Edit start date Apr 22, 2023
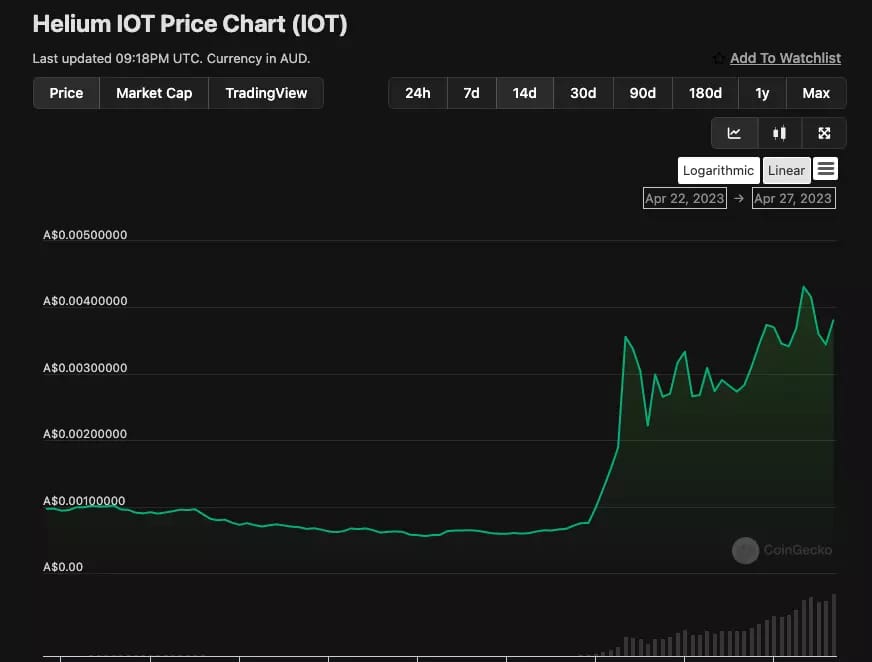872x662 pixels. [x=685, y=198]
